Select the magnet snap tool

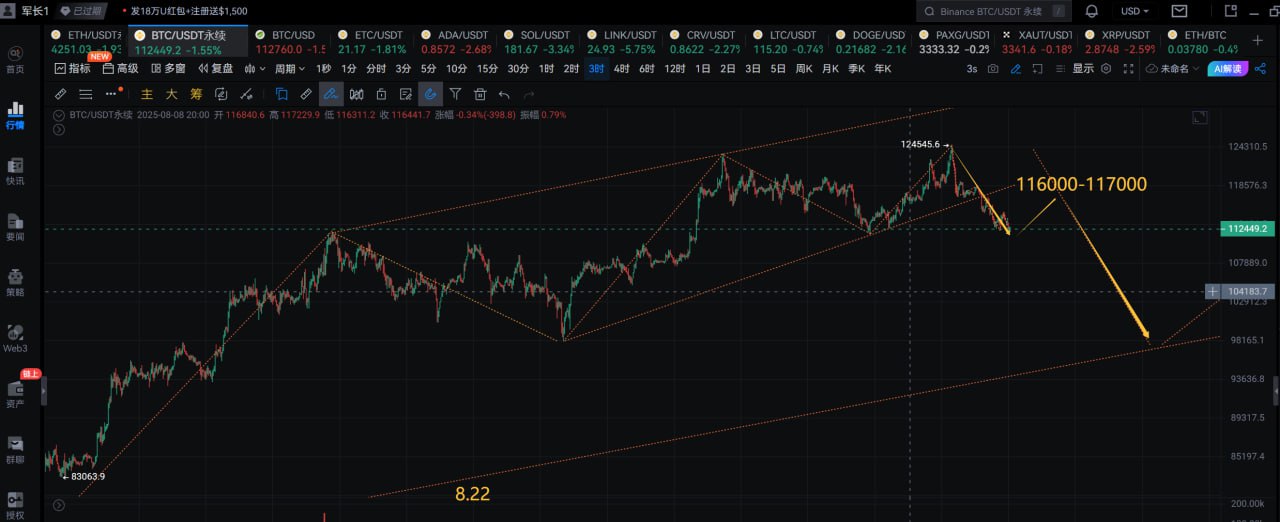point(430,94)
